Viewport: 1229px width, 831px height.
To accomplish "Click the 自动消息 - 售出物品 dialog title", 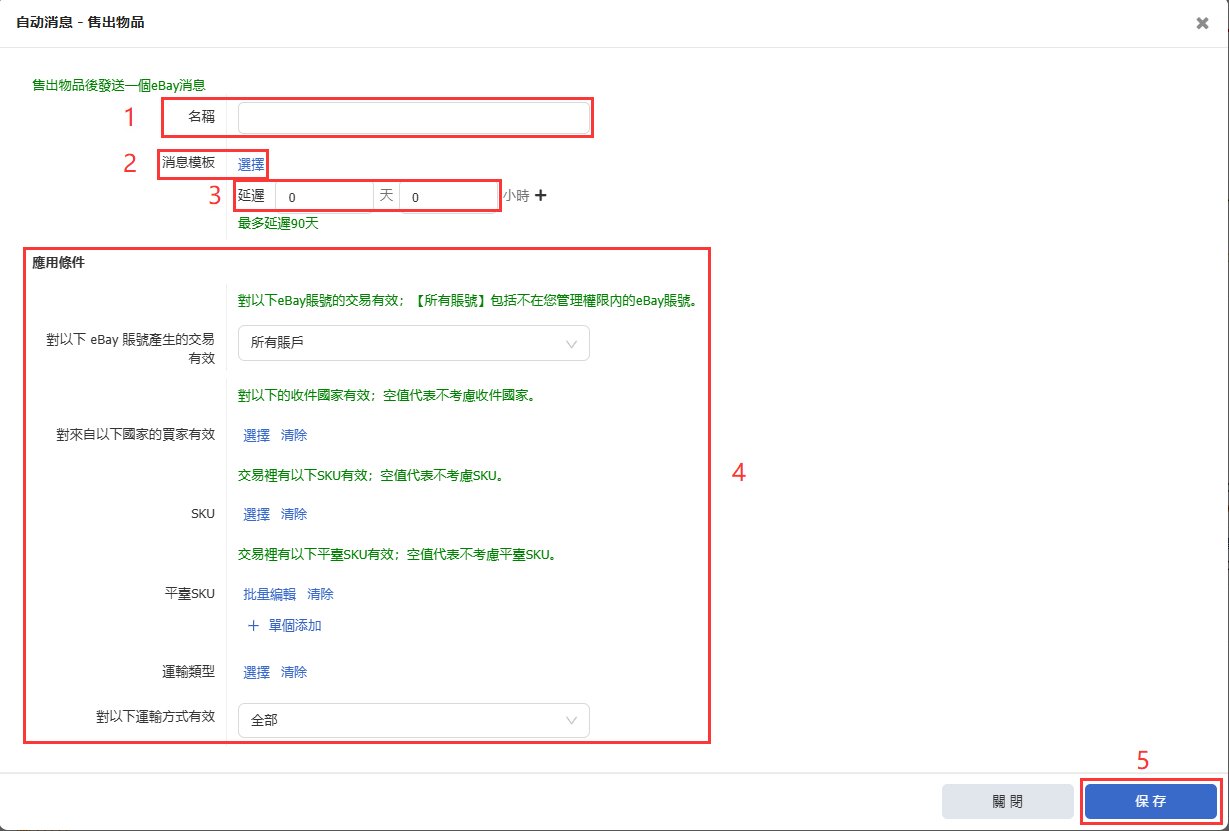I will pyautogui.click(x=80, y=22).
